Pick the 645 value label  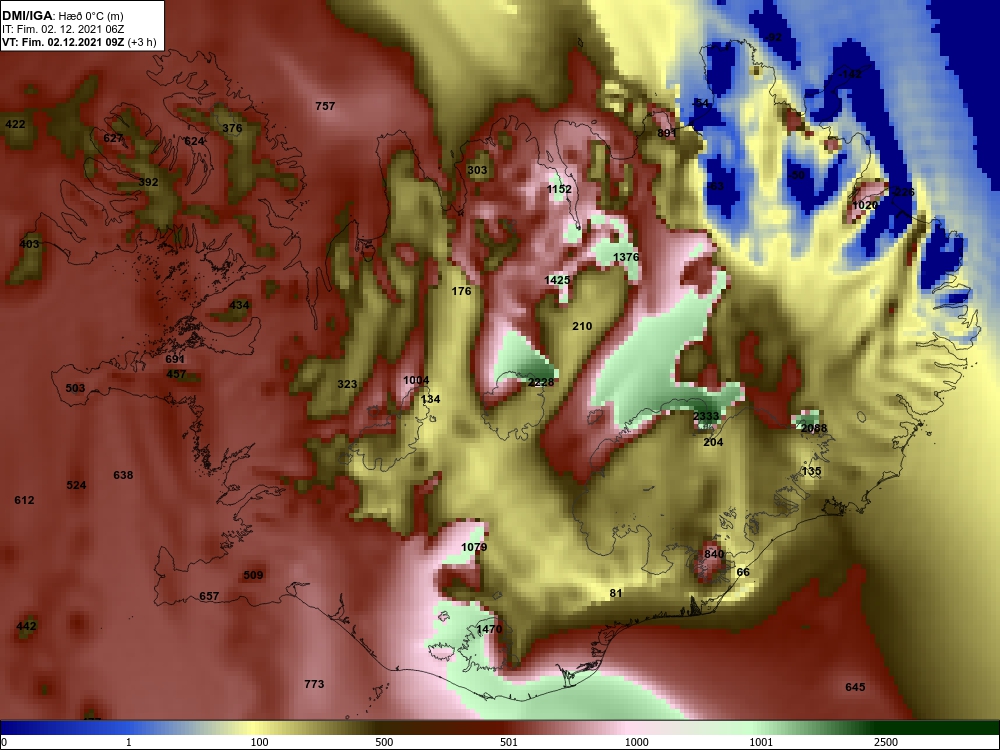point(855,687)
